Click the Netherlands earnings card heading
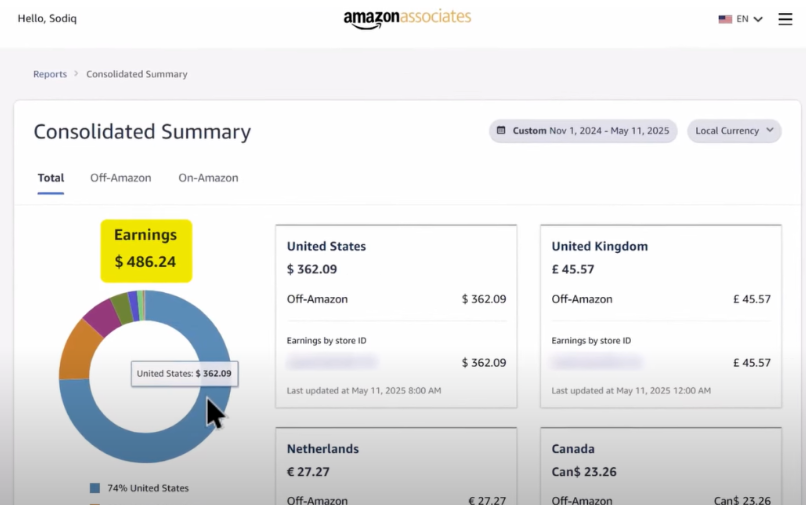 pyautogui.click(x=322, y=449)
